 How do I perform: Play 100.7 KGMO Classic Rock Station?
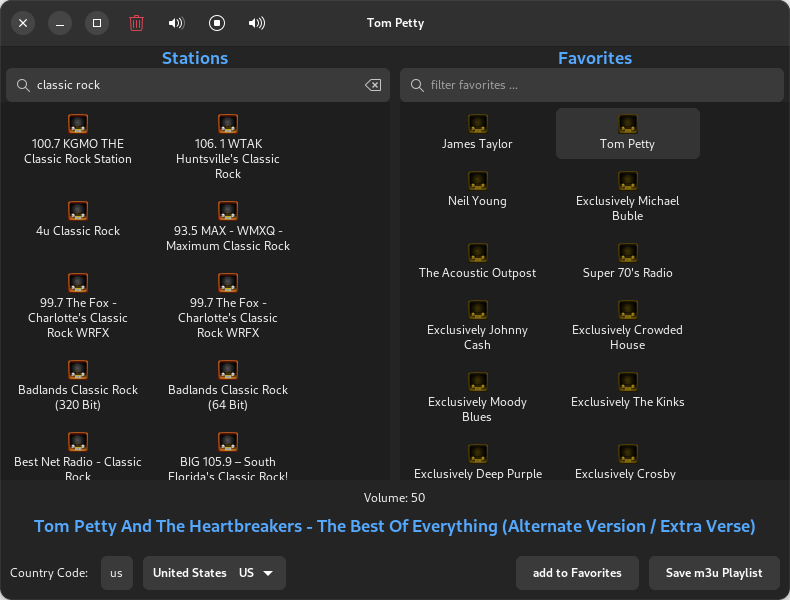[78, 140]
